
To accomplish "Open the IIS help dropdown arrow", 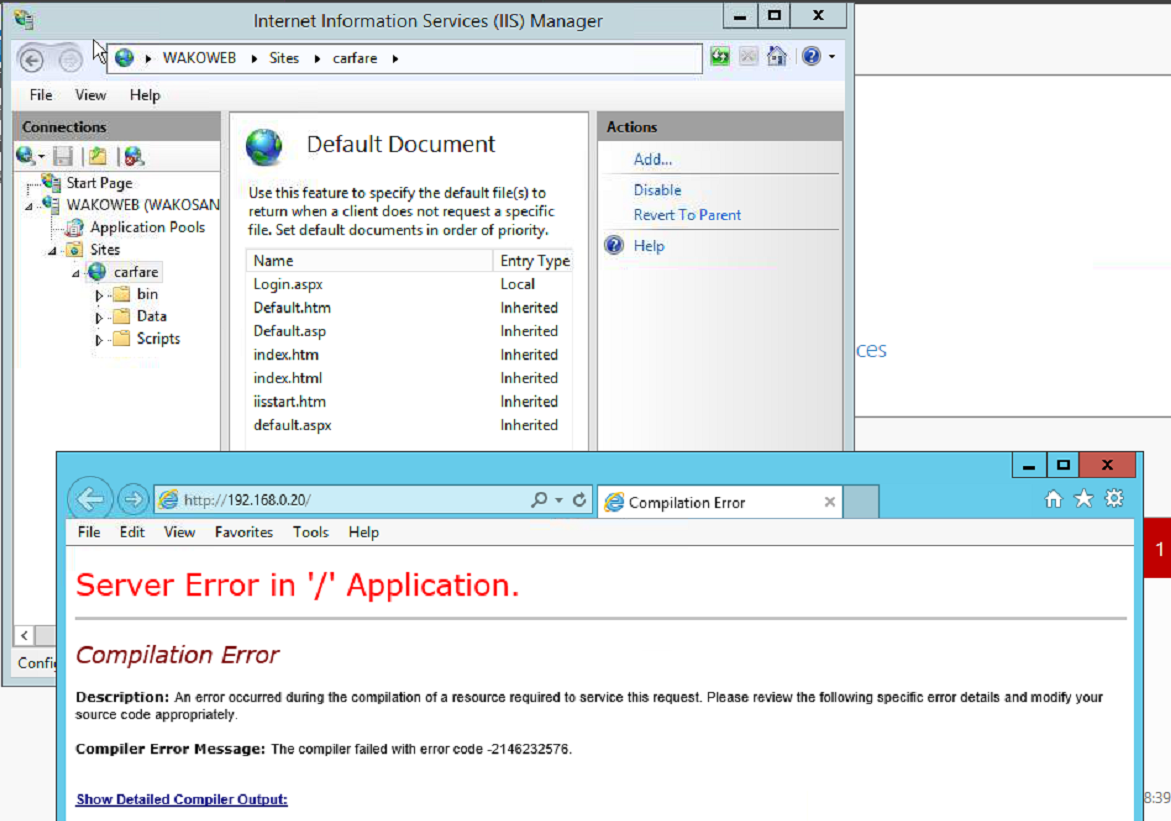I will click(x=831, y=58).
